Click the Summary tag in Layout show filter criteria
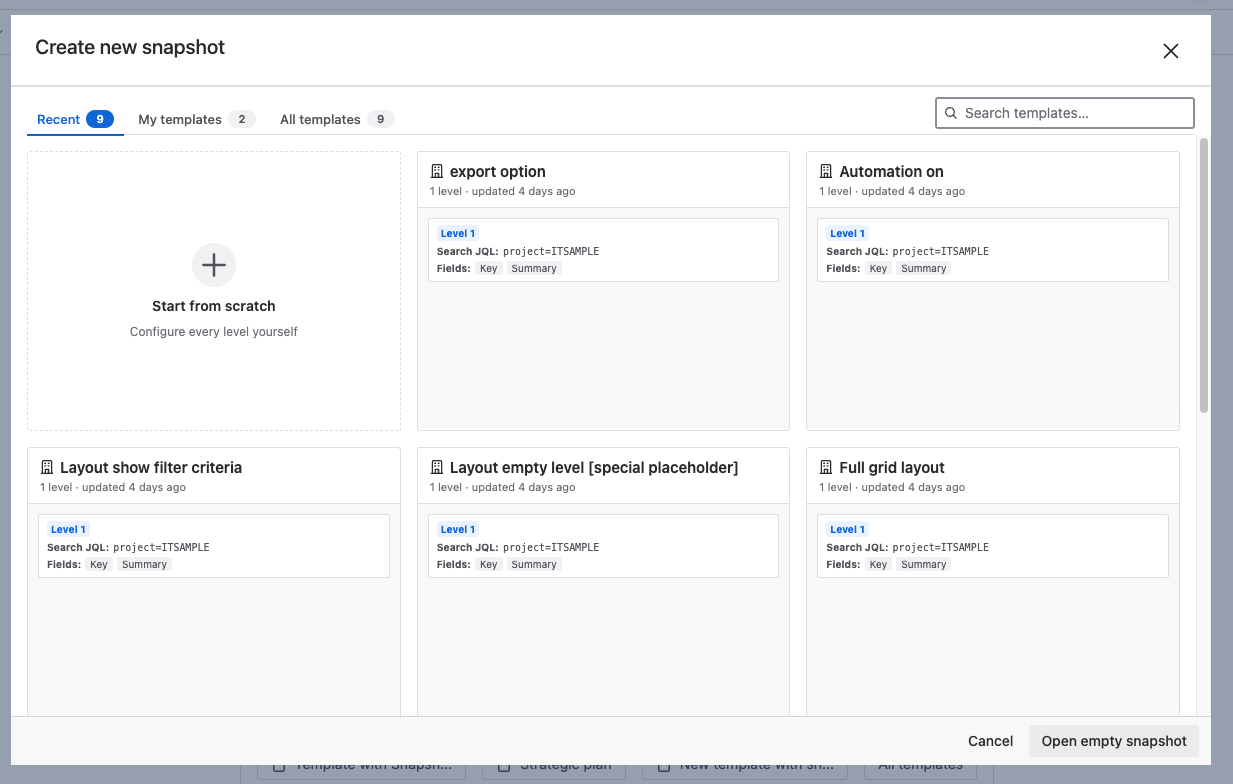Screen dimensions: 1233x784 click(144, 564)
